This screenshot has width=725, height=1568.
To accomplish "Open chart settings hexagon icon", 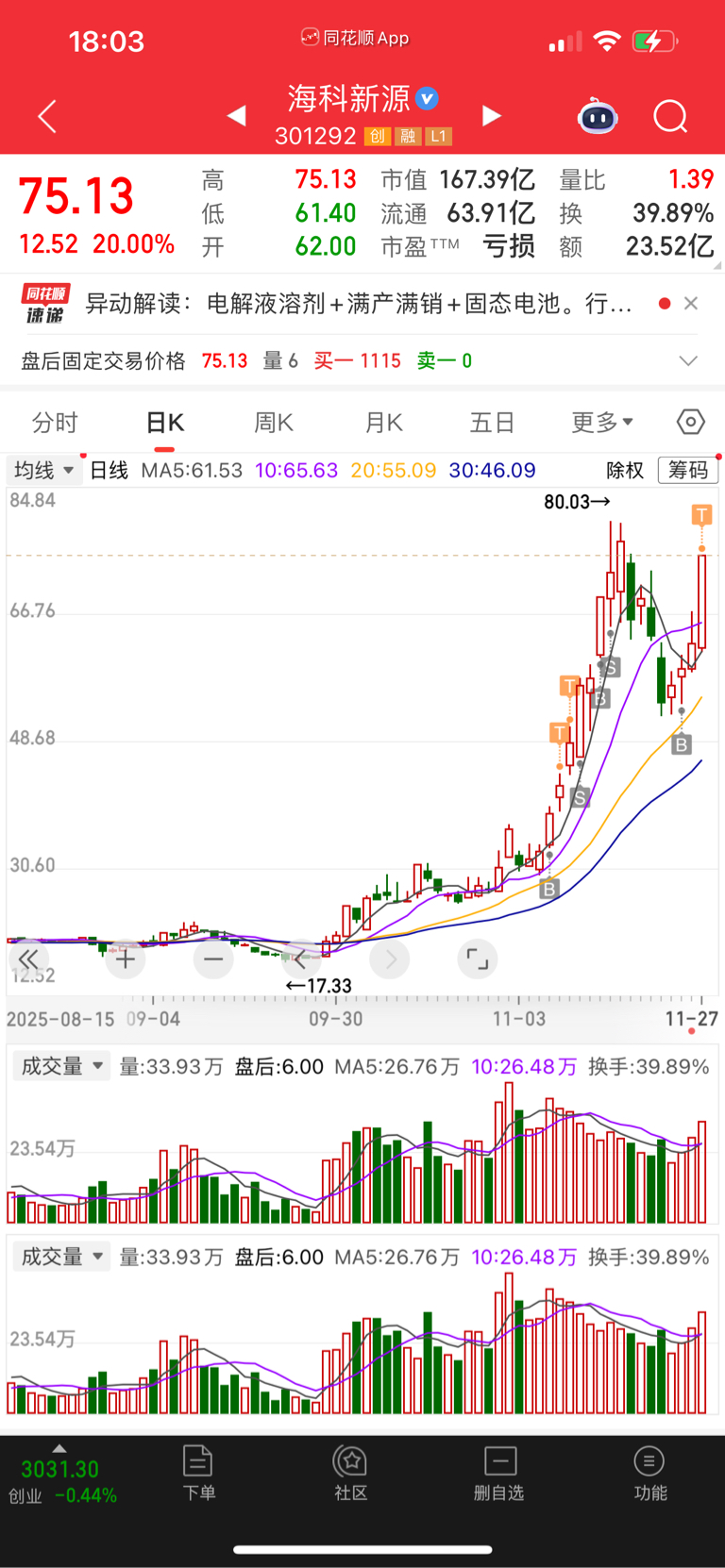I will click(x=691, y=422).
